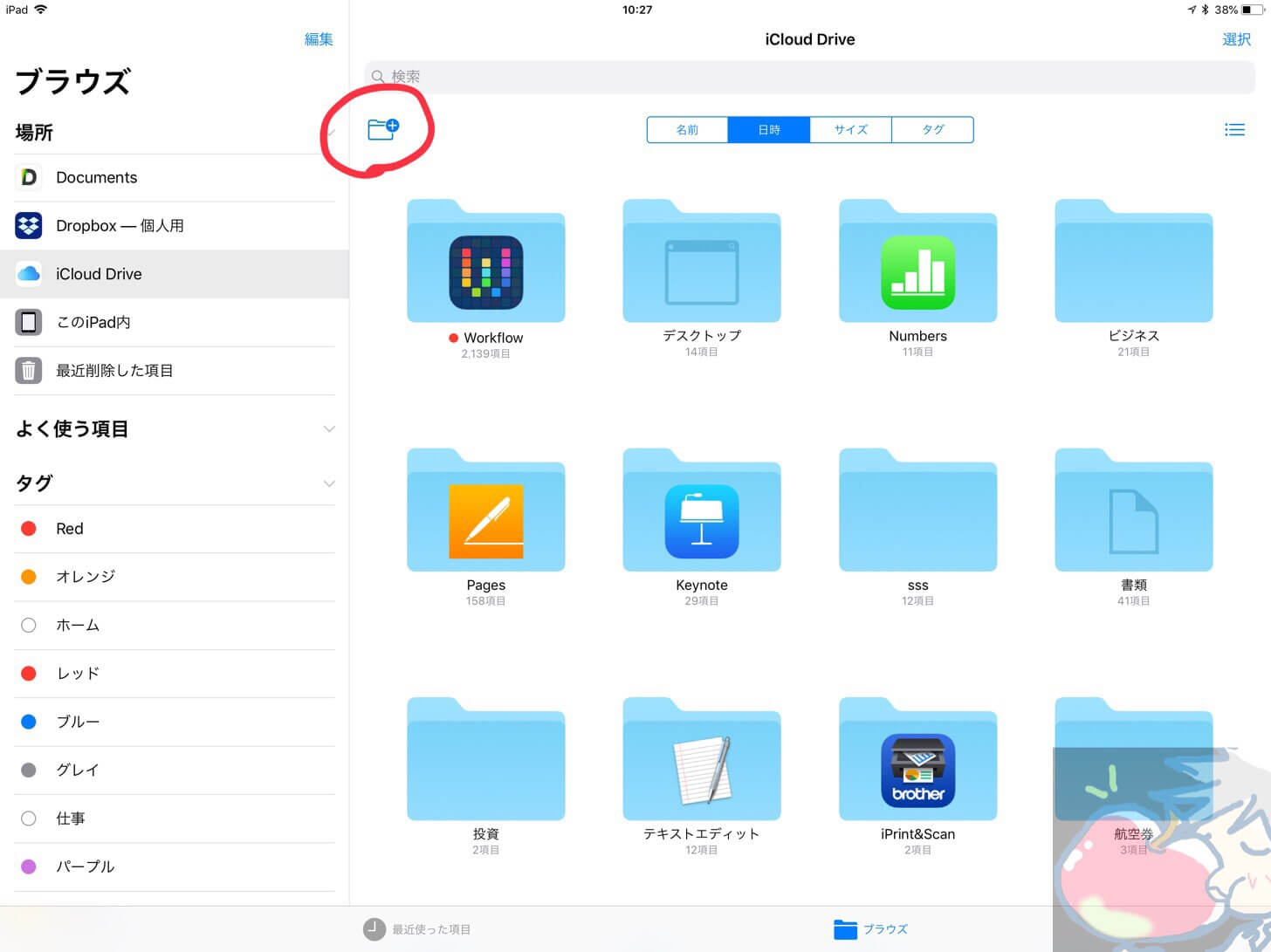Collapse the 場所 section
1271x952 pixels.
pos(329,133)
